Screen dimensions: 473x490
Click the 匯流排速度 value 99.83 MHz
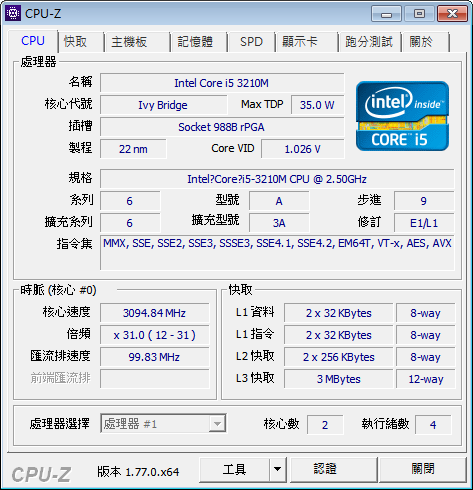click(x=155, y=357)
